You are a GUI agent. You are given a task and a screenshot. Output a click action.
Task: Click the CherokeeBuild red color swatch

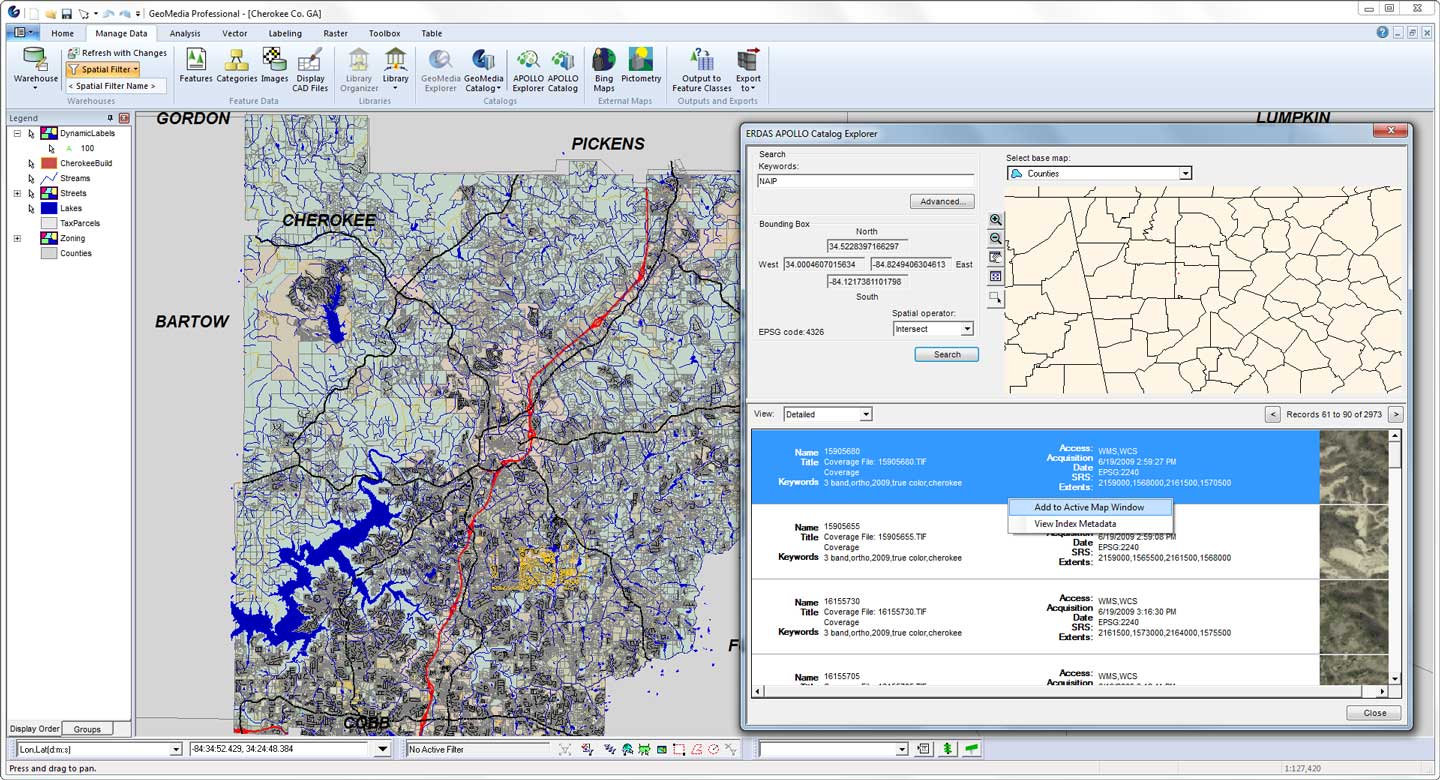coord(49,163)
